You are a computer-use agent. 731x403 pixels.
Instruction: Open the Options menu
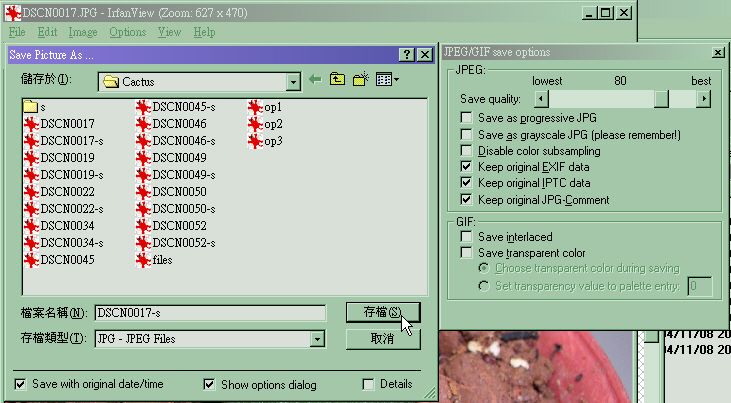[x=127, y=32]
